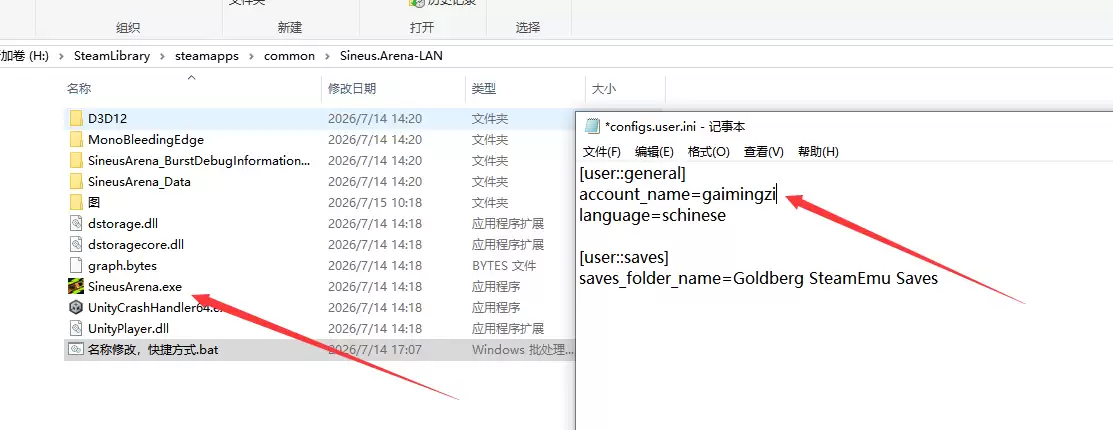
Task: Click the batch file icon for 名称修改，快捷方式.bat
Action: pyautogui.click(x=76, y=349)
